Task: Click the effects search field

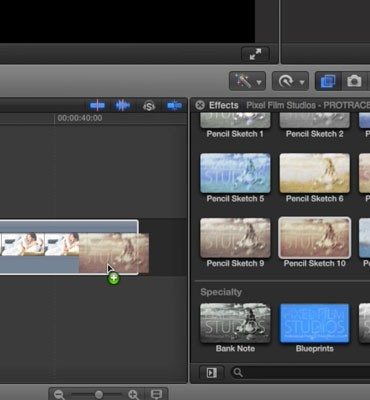Action: 300,373
